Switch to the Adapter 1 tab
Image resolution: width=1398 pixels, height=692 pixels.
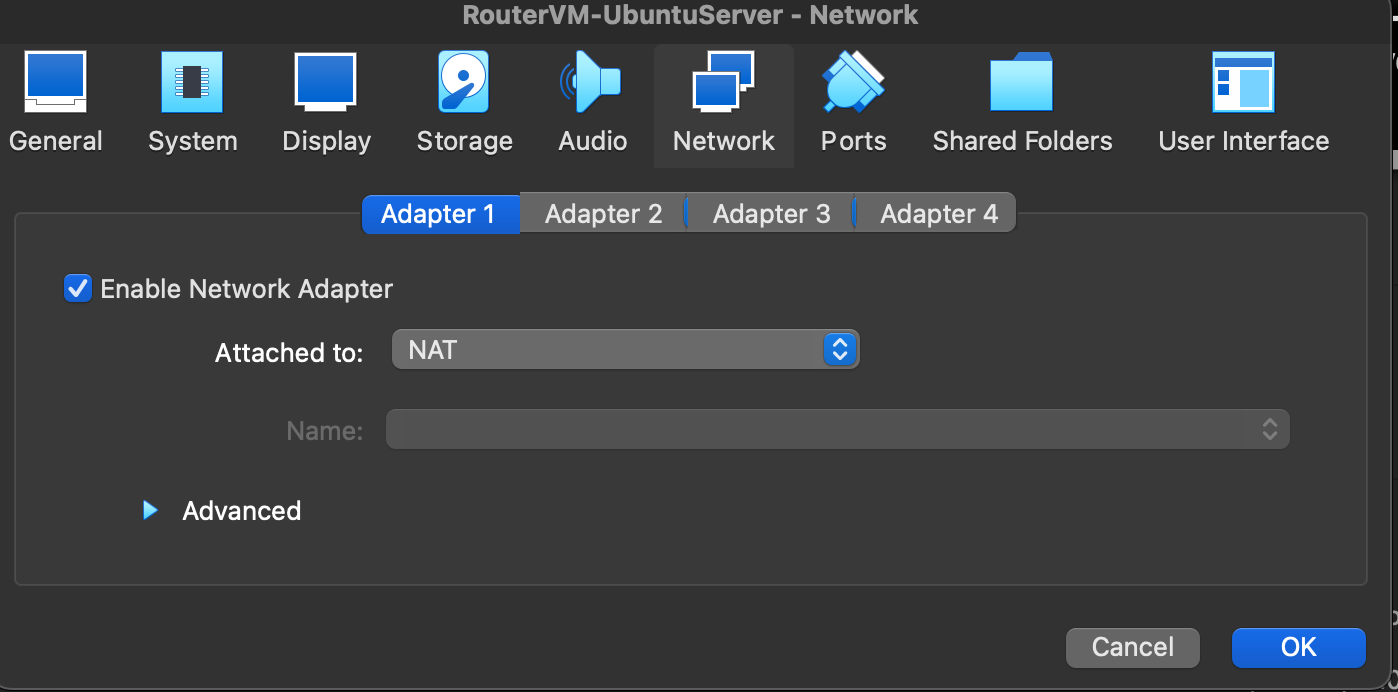(x=440, y=214)
